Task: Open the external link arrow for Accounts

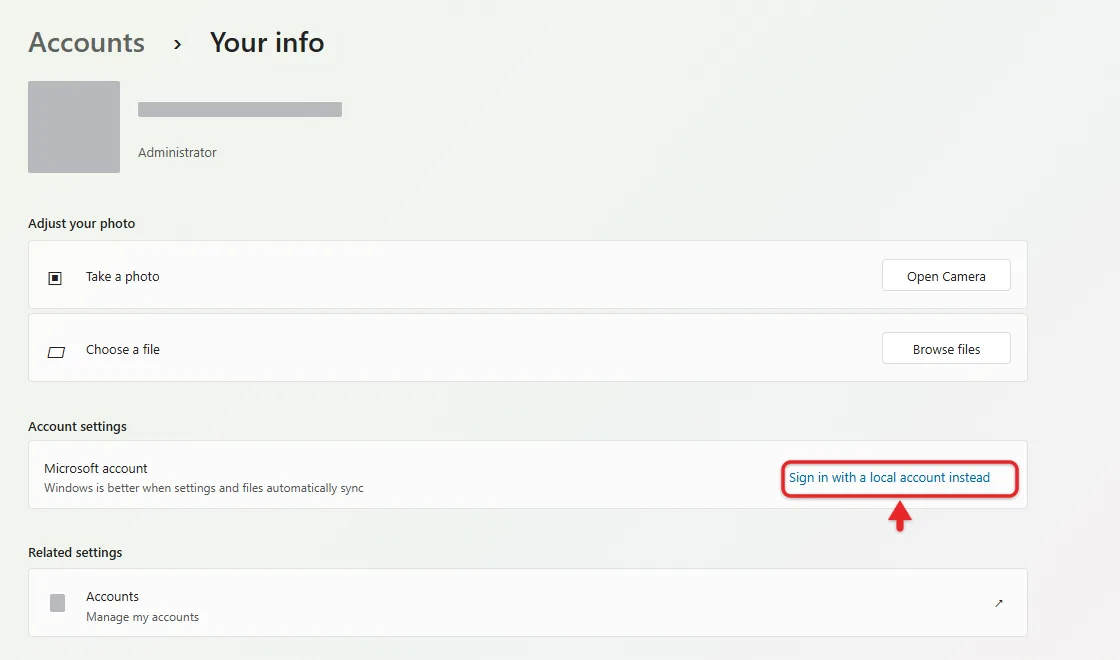Action: click(x=999, y=604)
